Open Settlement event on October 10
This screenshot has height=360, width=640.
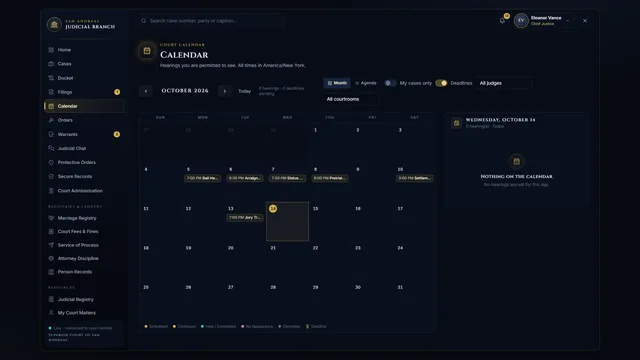414,178
